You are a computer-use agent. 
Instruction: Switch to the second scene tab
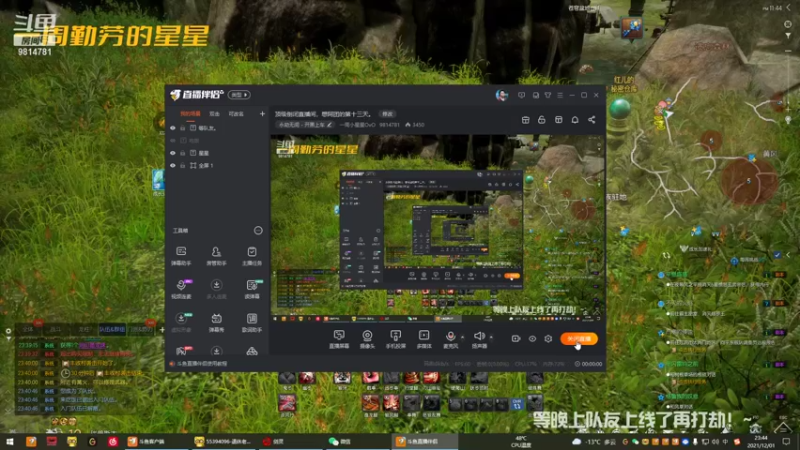click(x=214, y=114)
